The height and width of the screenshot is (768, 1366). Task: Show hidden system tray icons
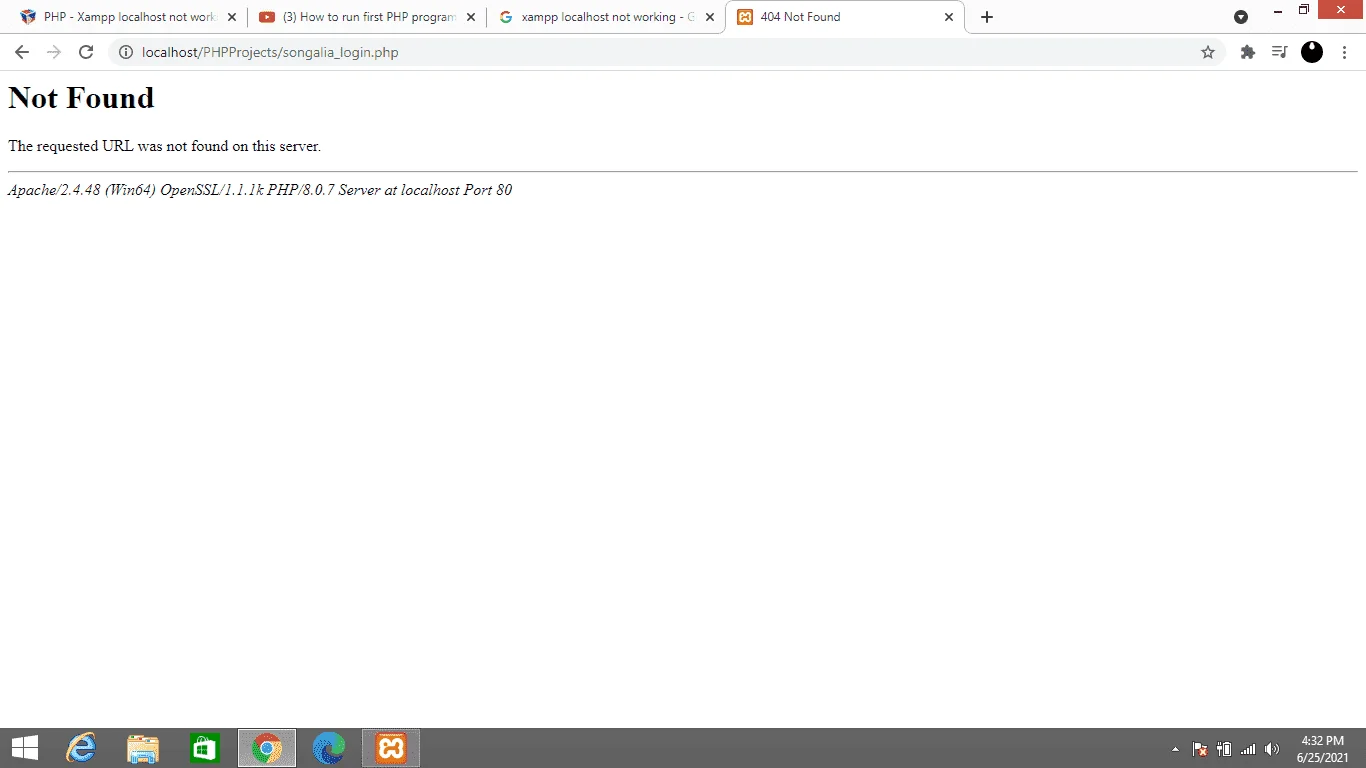point(1175,749)
